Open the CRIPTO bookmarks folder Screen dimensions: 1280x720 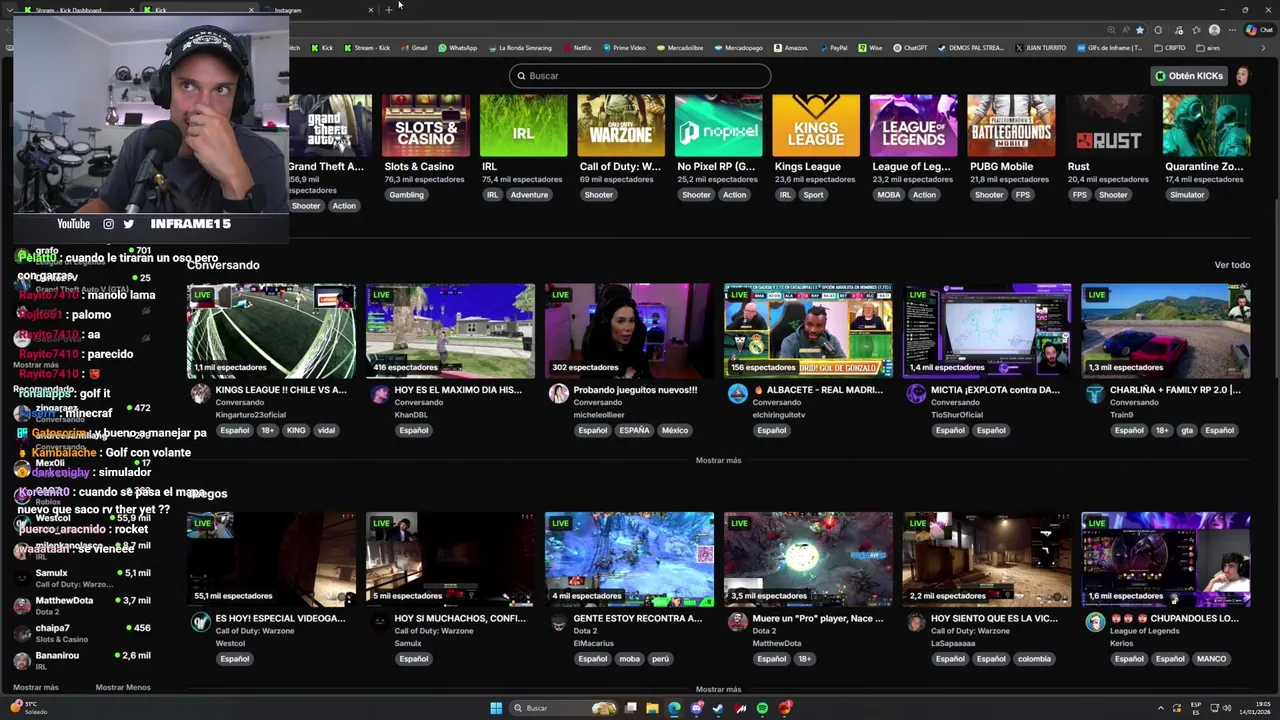(x=1170, y=48)
